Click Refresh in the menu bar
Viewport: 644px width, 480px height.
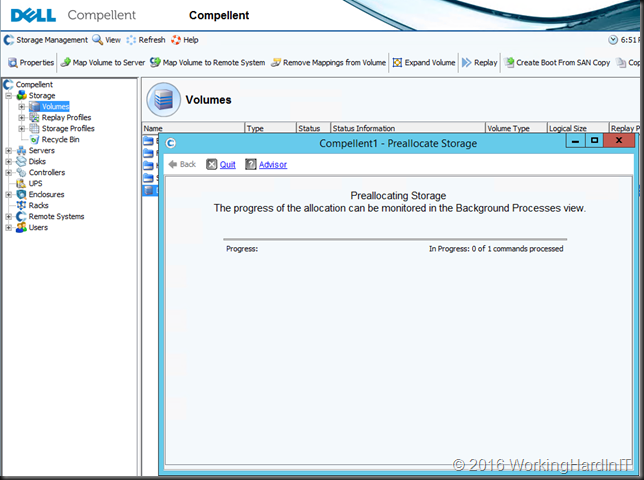[x=146, y=40]
